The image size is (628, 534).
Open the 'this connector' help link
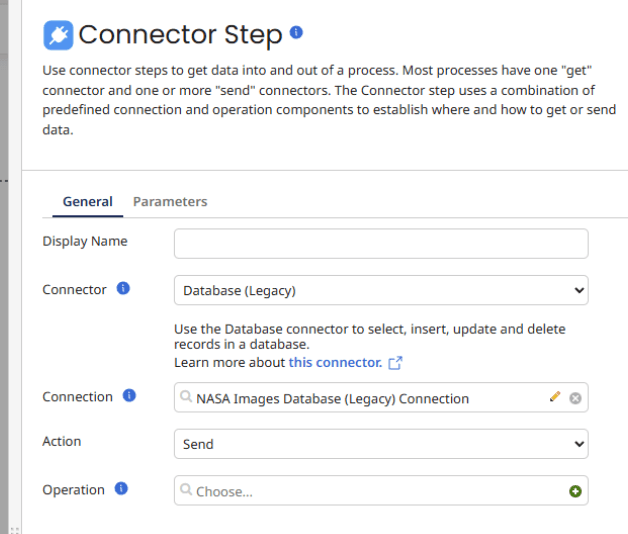point(335,362)
